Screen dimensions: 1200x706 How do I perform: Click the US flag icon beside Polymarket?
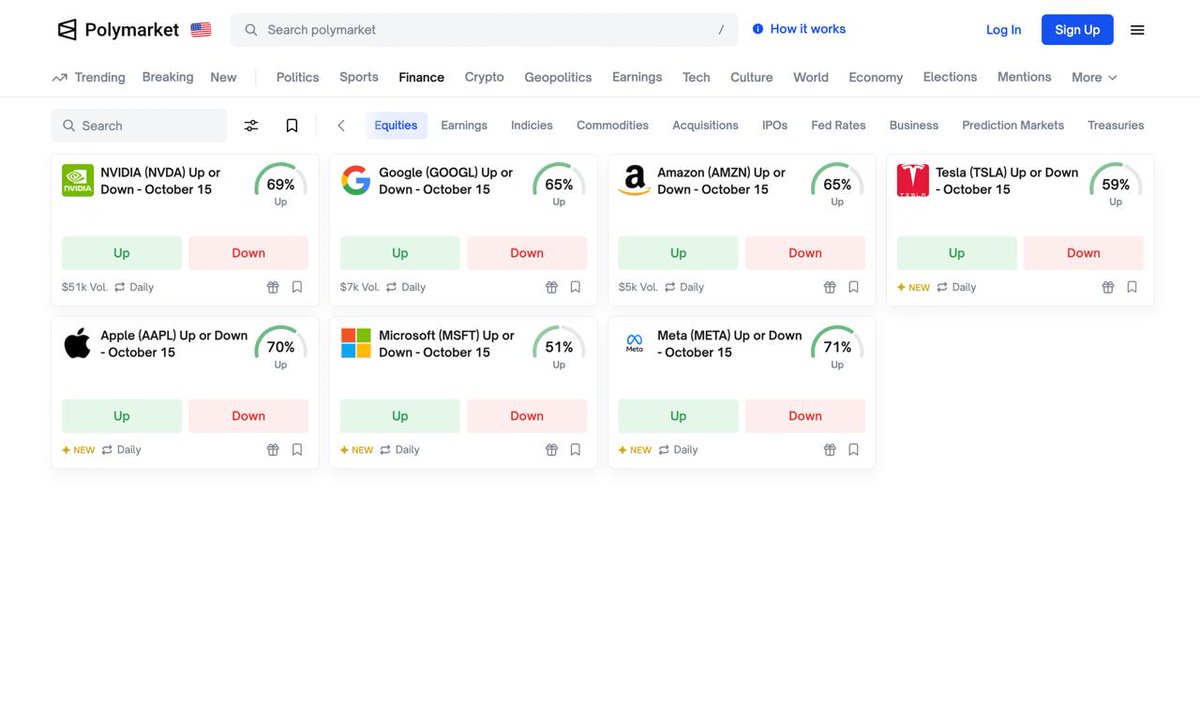tap(201, 30)
